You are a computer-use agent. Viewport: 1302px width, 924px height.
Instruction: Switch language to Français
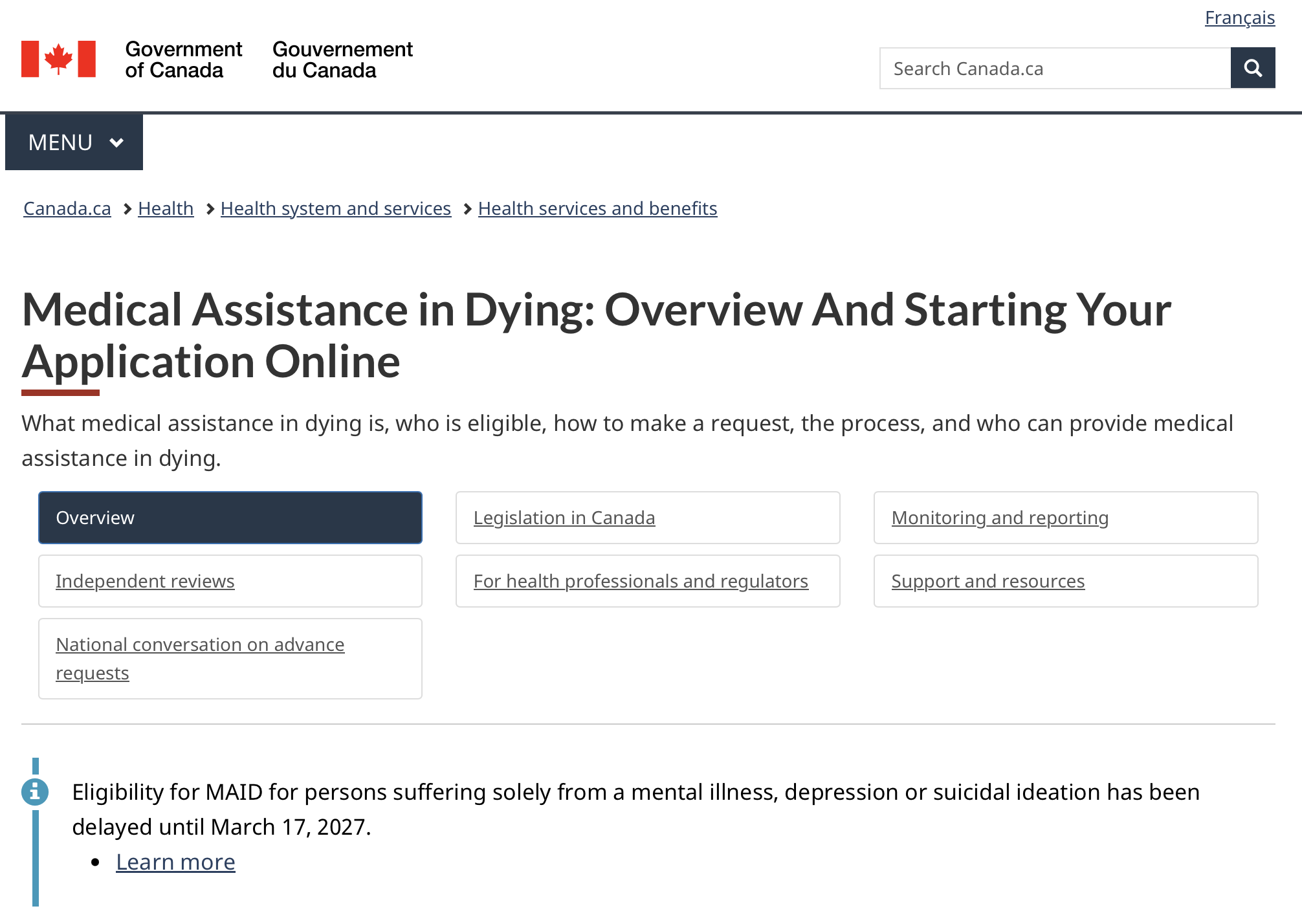coord(1239,17)
